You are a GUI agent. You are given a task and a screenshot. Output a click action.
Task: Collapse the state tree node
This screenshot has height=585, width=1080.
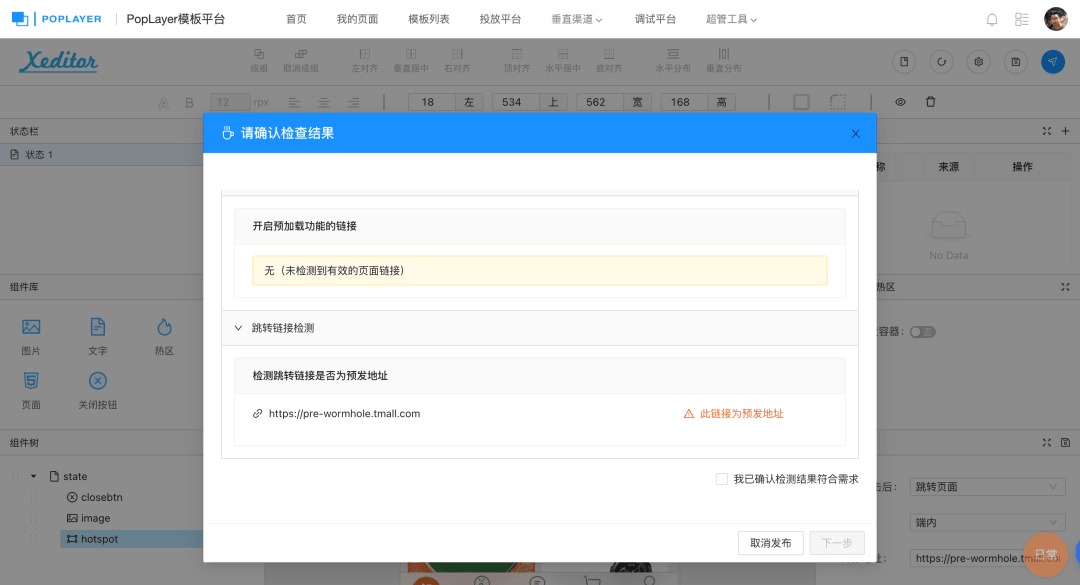(x=33, y=476)
